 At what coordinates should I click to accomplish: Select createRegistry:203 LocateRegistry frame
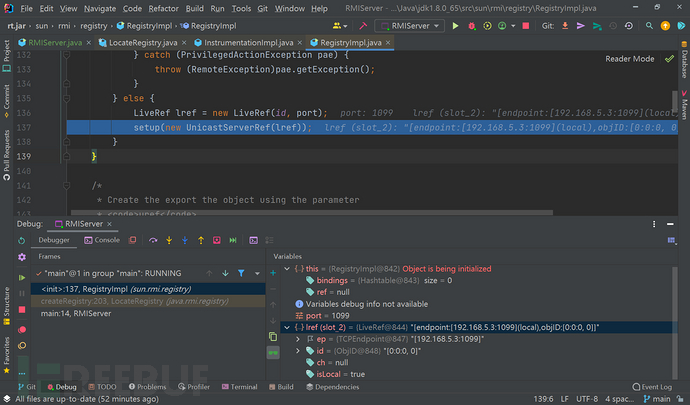click(148, 302)
